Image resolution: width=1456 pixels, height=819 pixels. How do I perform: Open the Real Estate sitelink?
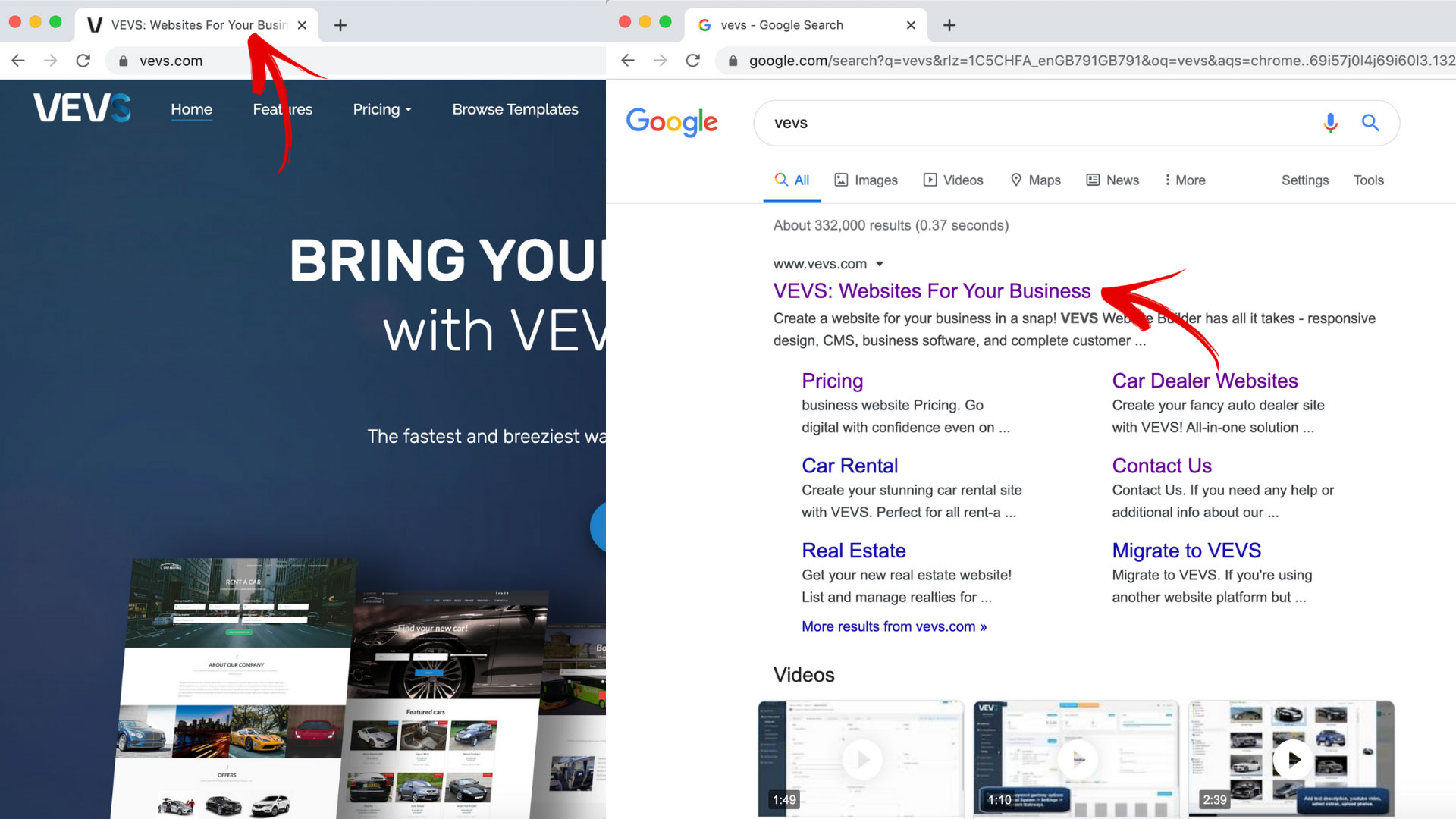tap(854, 551)
